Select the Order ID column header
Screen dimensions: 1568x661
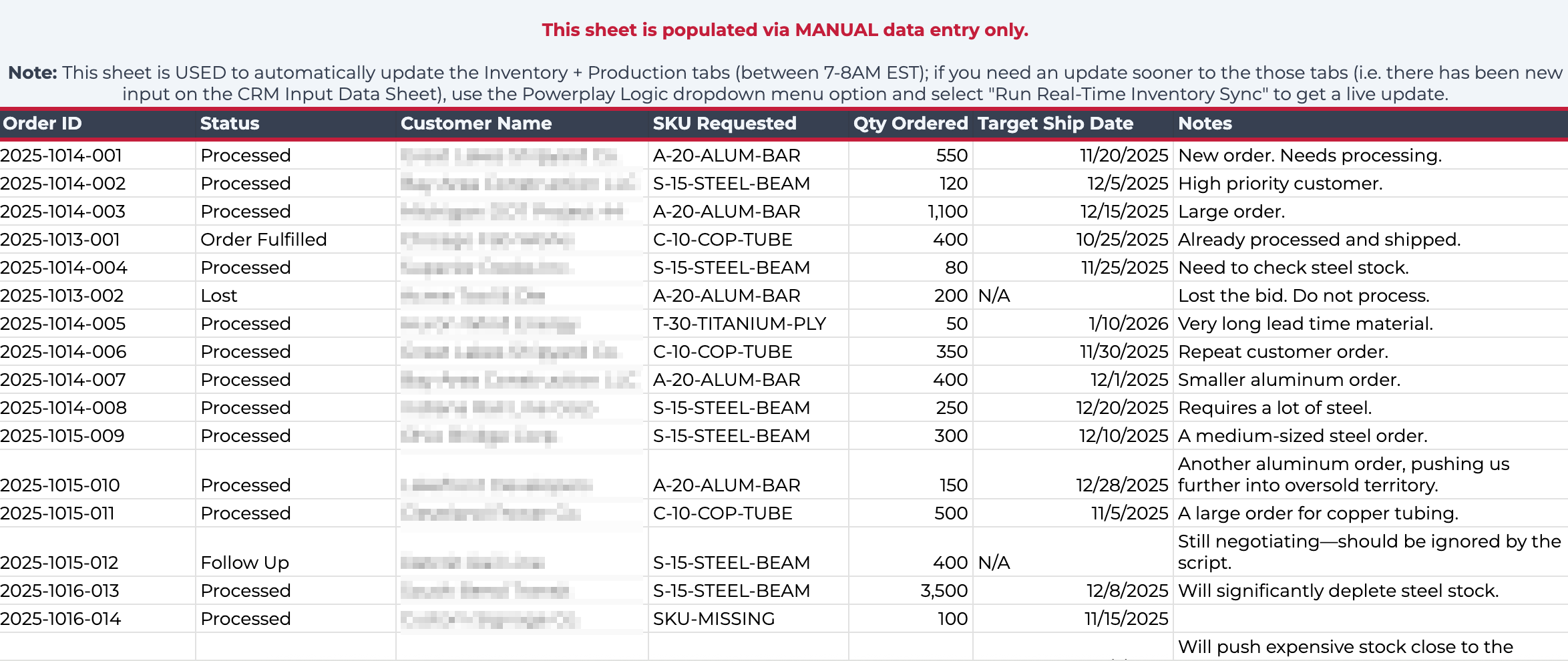tap(97, 124)
